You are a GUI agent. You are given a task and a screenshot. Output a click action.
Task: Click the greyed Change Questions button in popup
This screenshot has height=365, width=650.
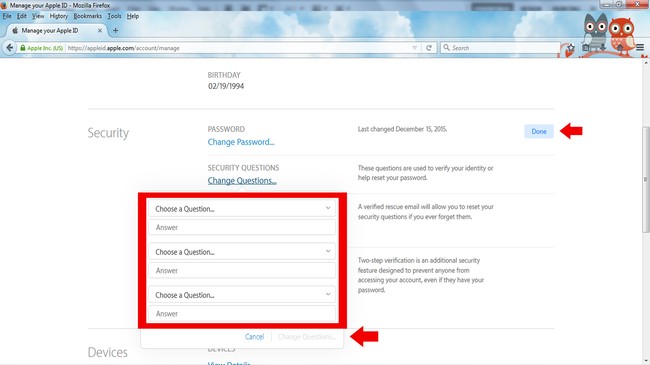(307, 336)
